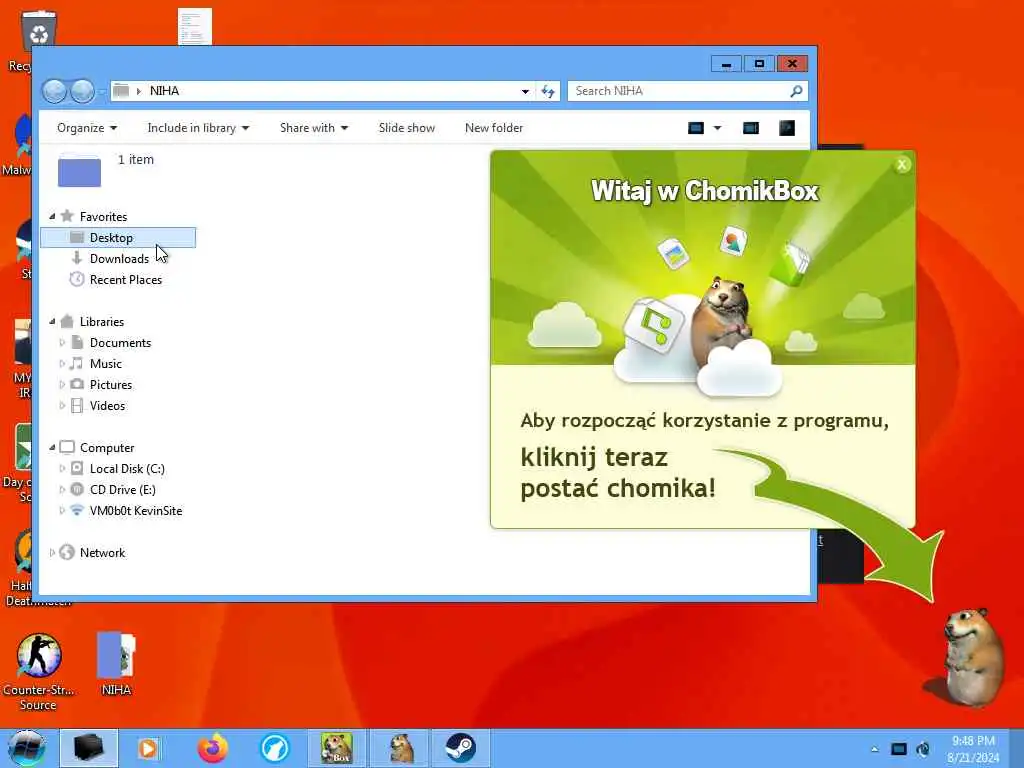Screen dimensions: 1024x768
Task: Expand the Videos library
Action: [x=62, y=406]
